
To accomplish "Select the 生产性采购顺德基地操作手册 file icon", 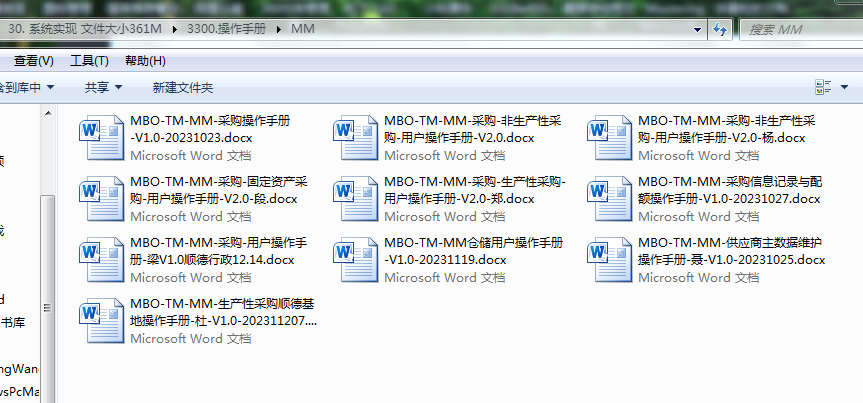I will click(x=102, y=316).
